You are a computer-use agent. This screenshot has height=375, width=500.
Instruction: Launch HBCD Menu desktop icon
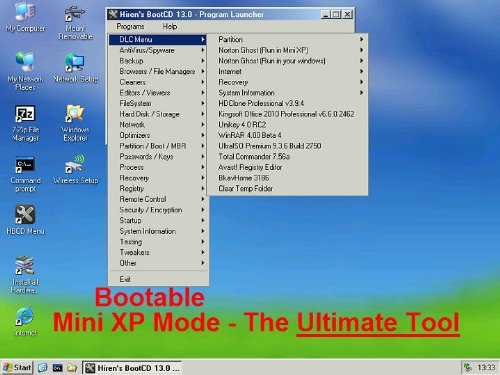pos(25,220)
